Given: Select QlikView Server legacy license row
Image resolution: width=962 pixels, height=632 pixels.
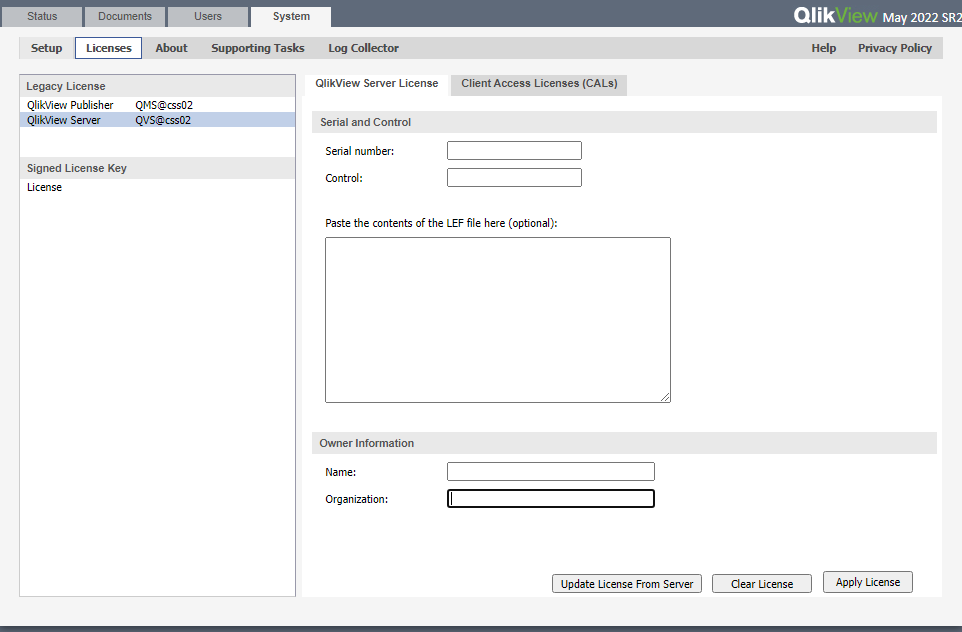Looking at the screenshot, I should click(158, 120).
